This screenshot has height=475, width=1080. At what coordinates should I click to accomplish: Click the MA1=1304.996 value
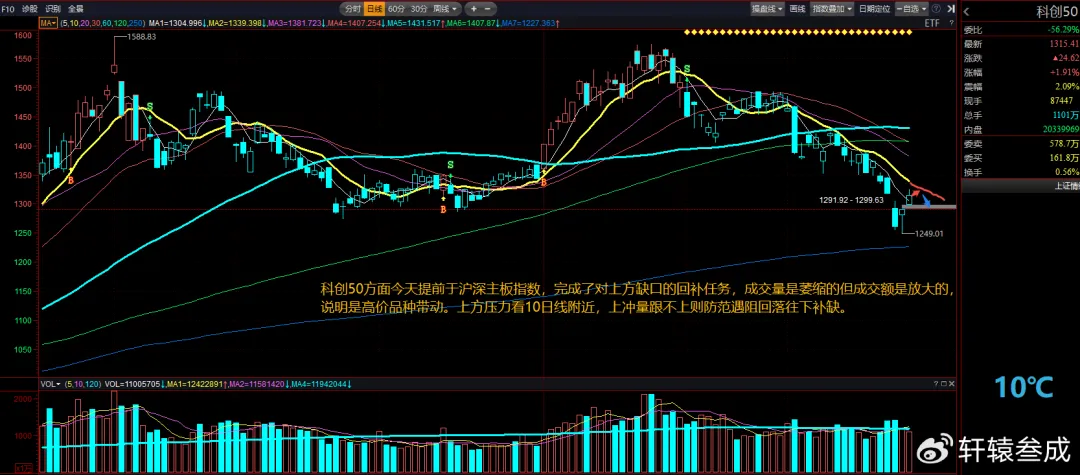click(176, 23)
